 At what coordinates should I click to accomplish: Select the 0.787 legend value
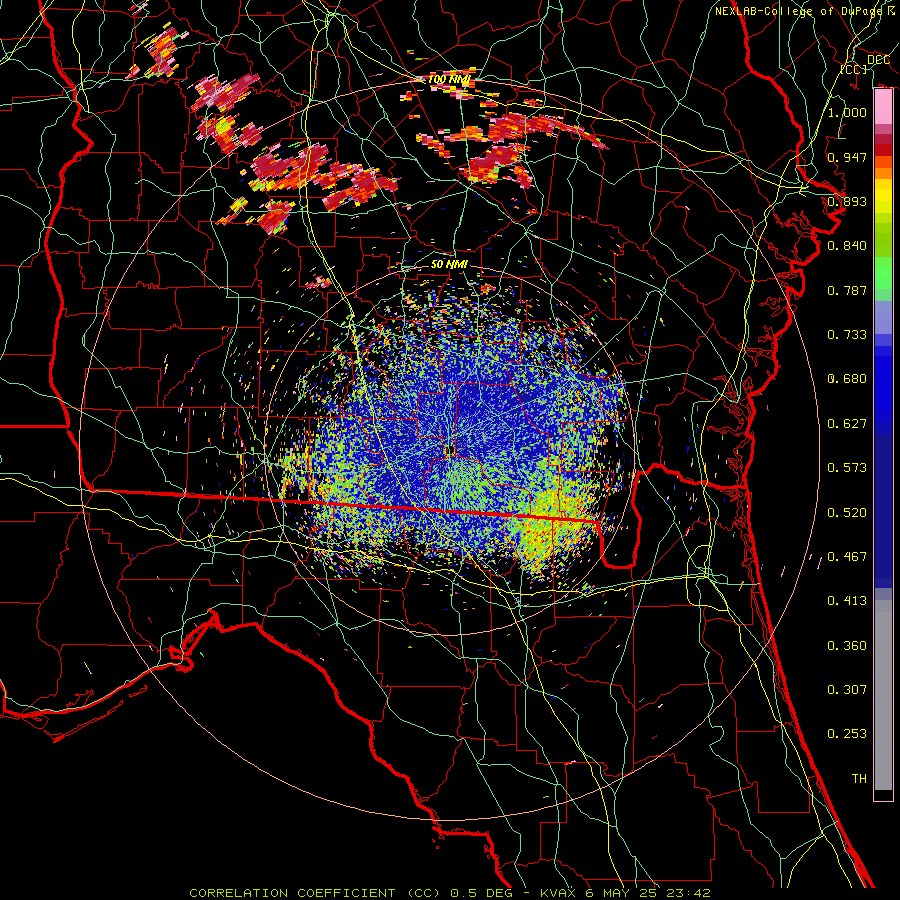(x=847, y=290)
